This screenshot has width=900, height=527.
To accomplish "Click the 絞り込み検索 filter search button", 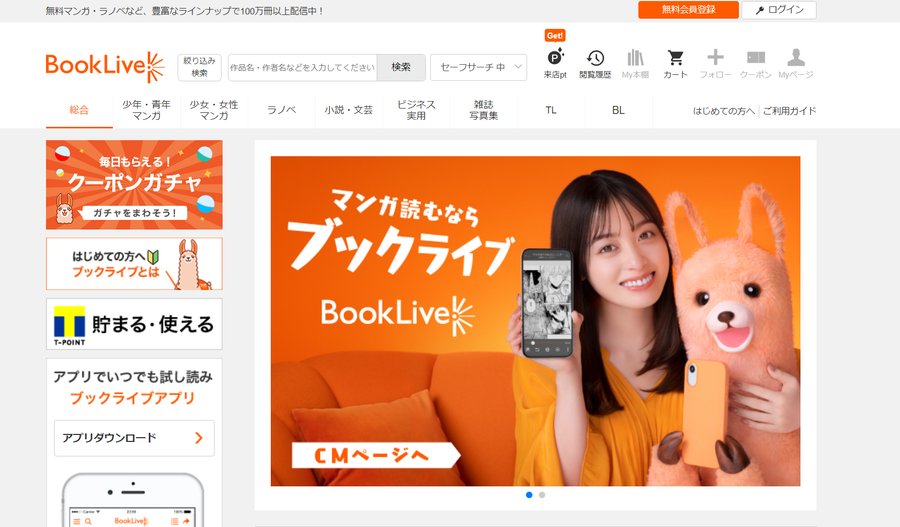I will point(199,67).
